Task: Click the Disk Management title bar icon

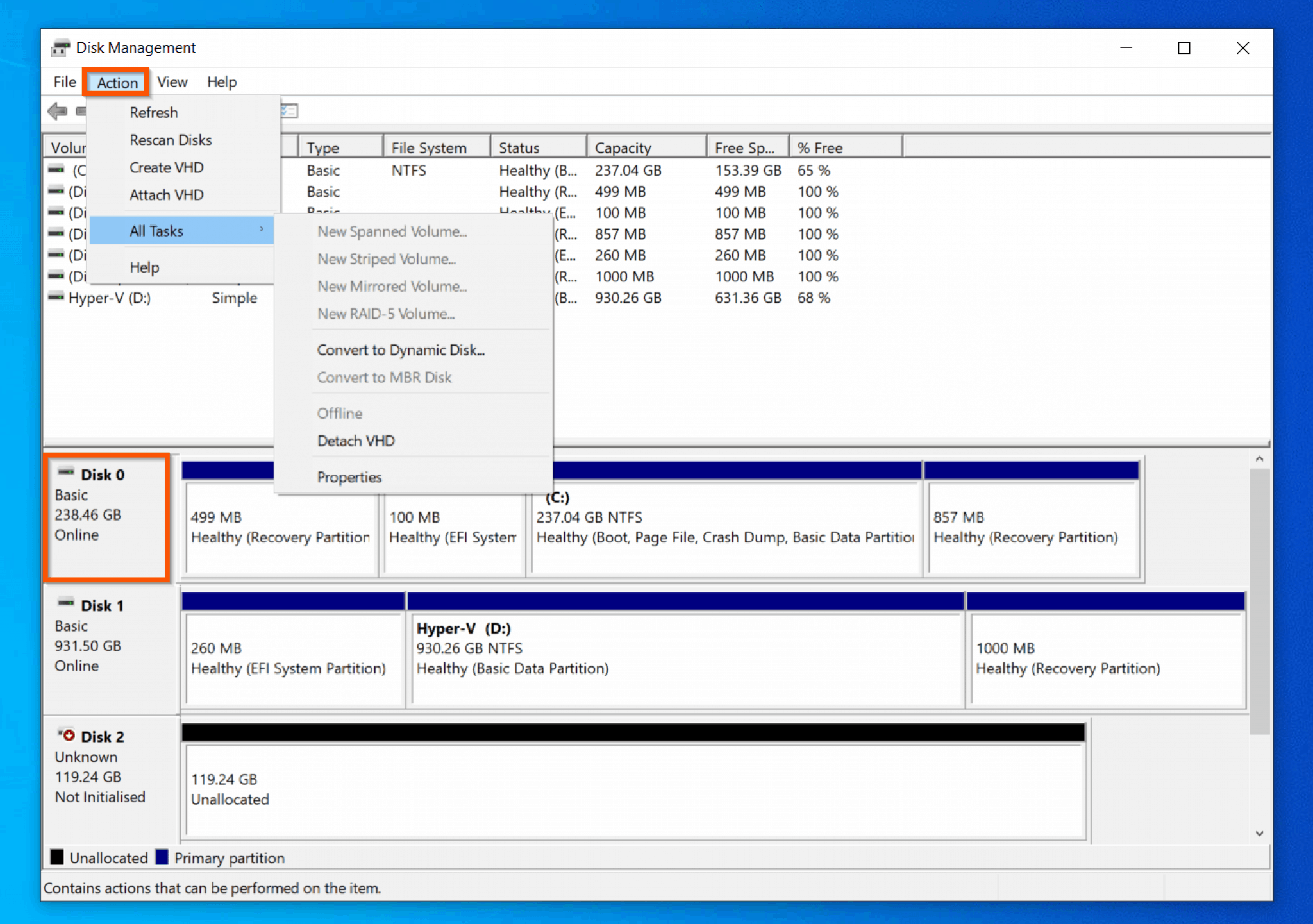Action: [x=61, y=47]
